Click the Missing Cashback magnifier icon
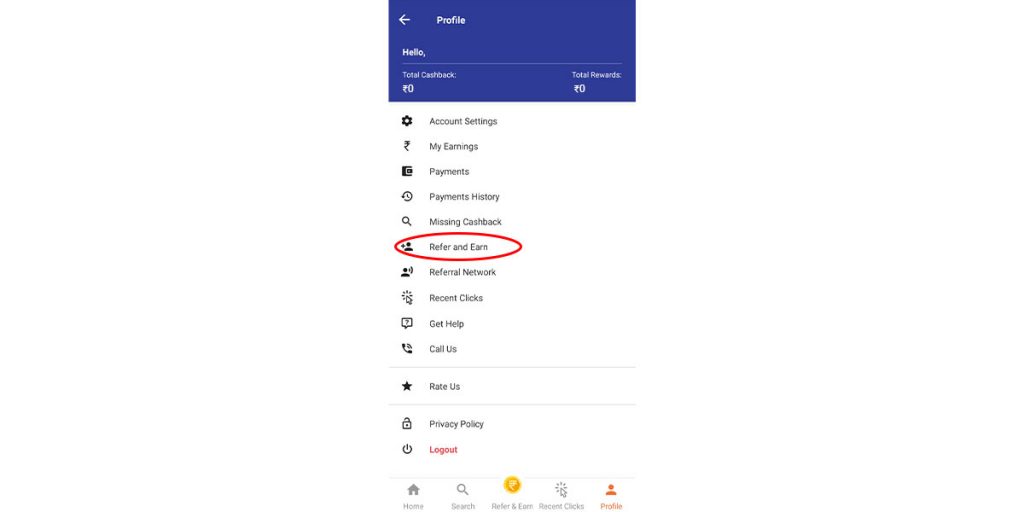Screen dimensions: 1024x512 pos(407,222)
